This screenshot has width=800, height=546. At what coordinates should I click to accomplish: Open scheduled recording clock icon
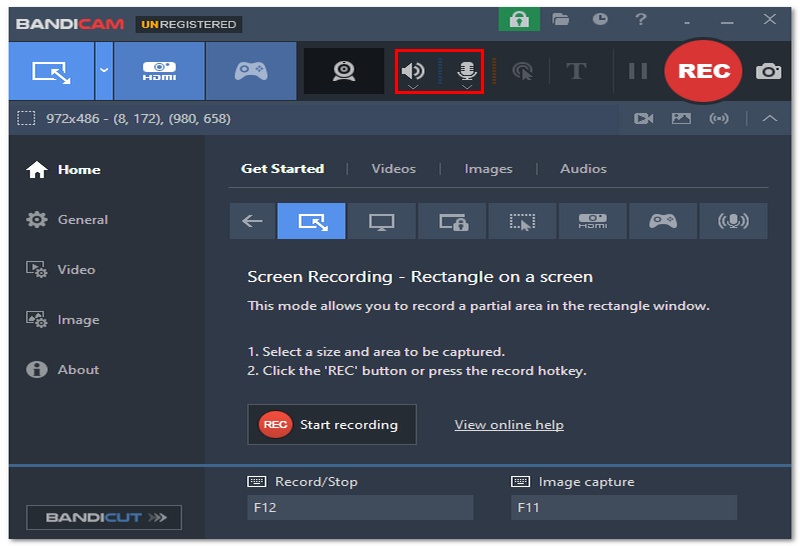(600, 19)
